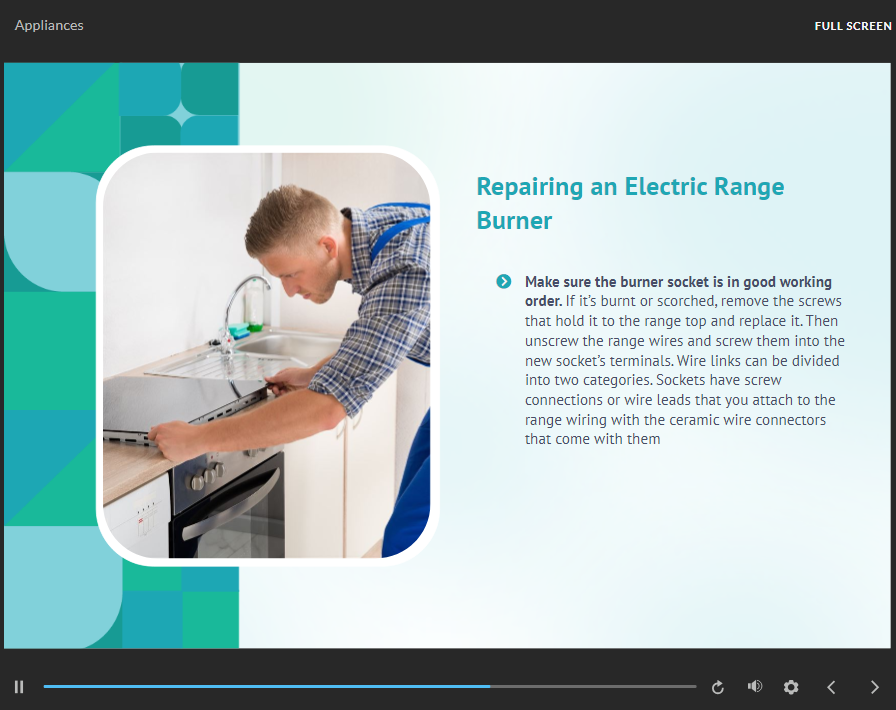Mute the audio with the speaker icon
Viewport: 896px width, 710px height.
coord(755,686)
